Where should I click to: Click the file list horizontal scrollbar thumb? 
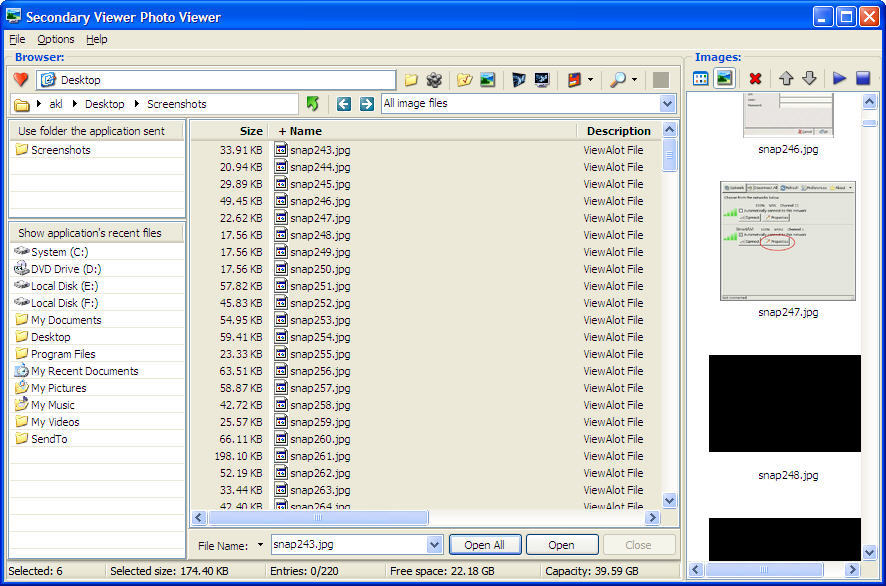pos(318,518)
